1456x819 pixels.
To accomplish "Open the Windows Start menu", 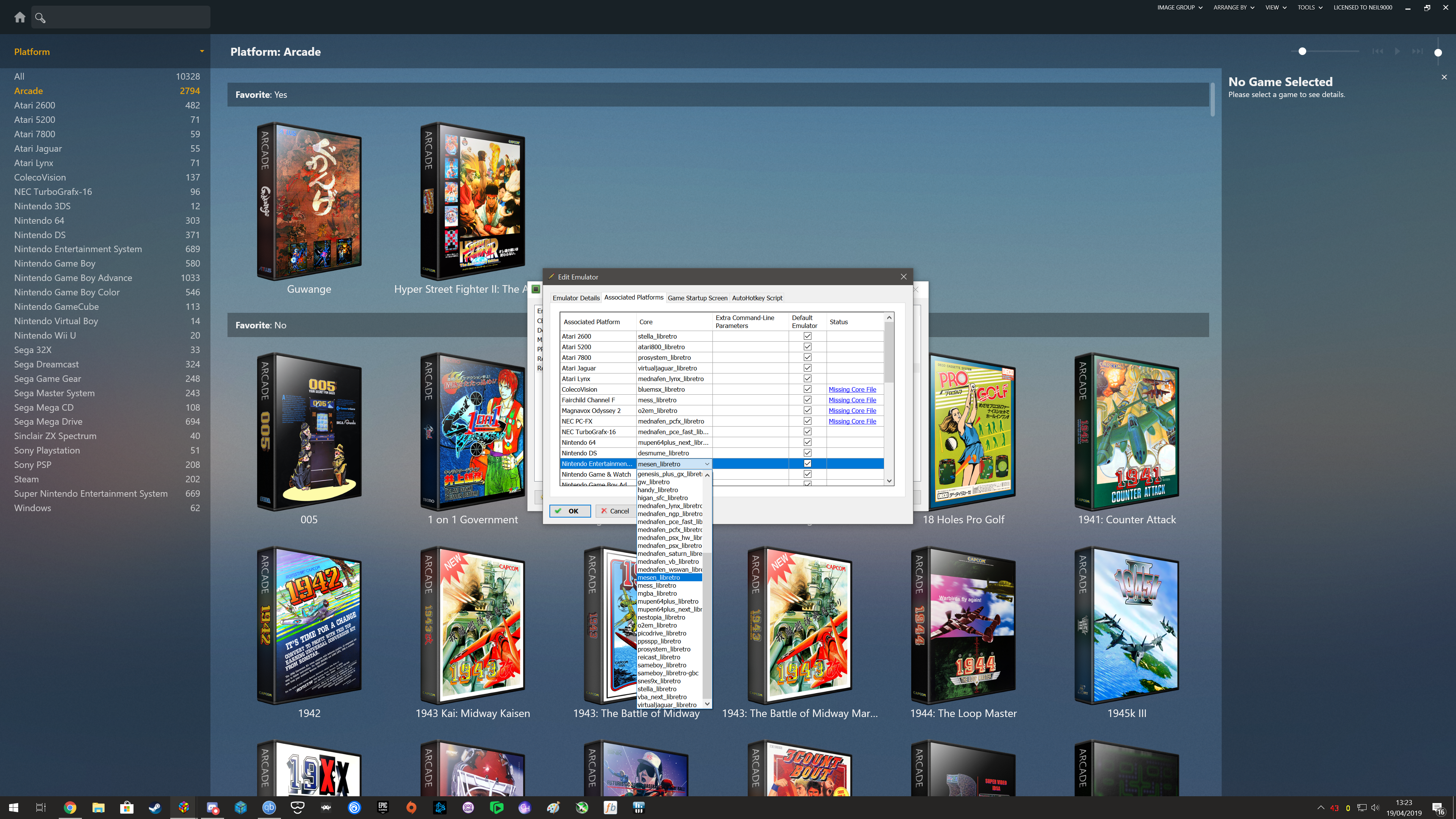I will [x=14, y=807].
